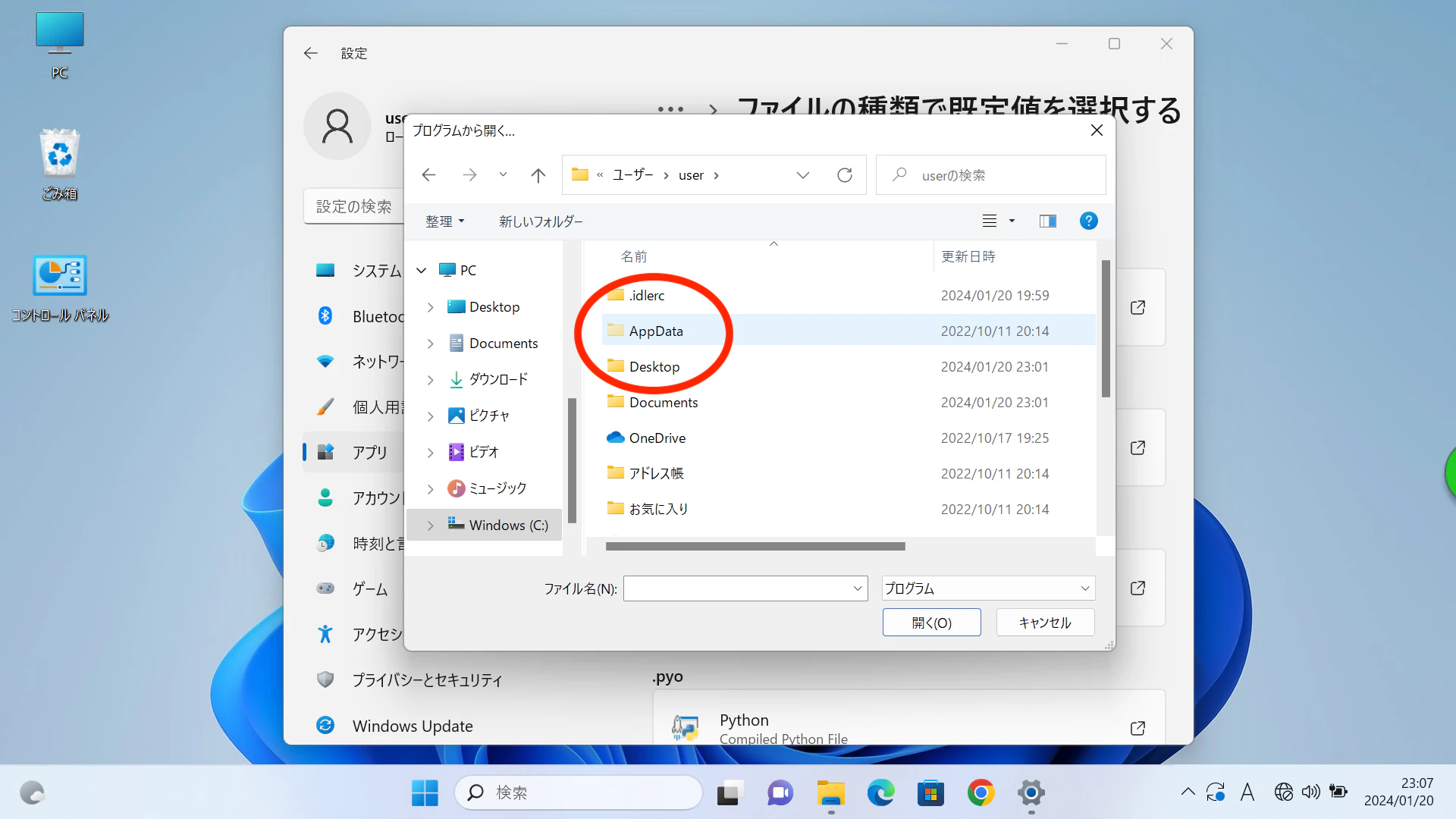Image resolution: width=1456 pixels, height=819 pixels.
Task: Collapse the PC tree node
Action: 422,270
